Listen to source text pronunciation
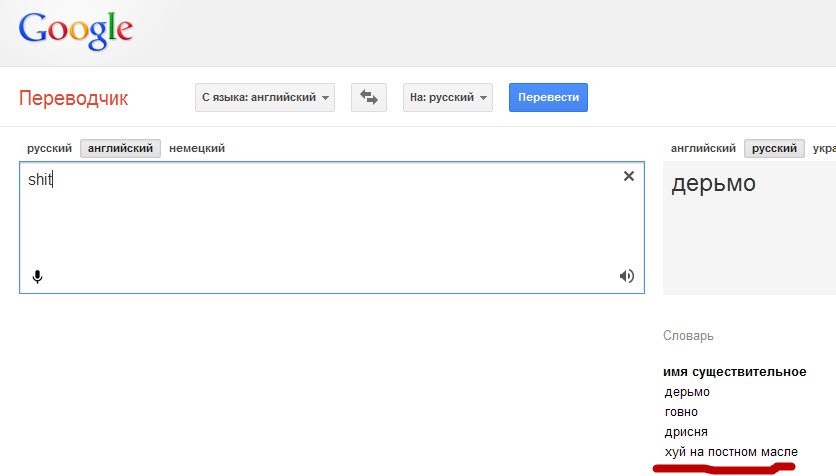Viewport: 836px width, 476px height. (x=626, y=276)
